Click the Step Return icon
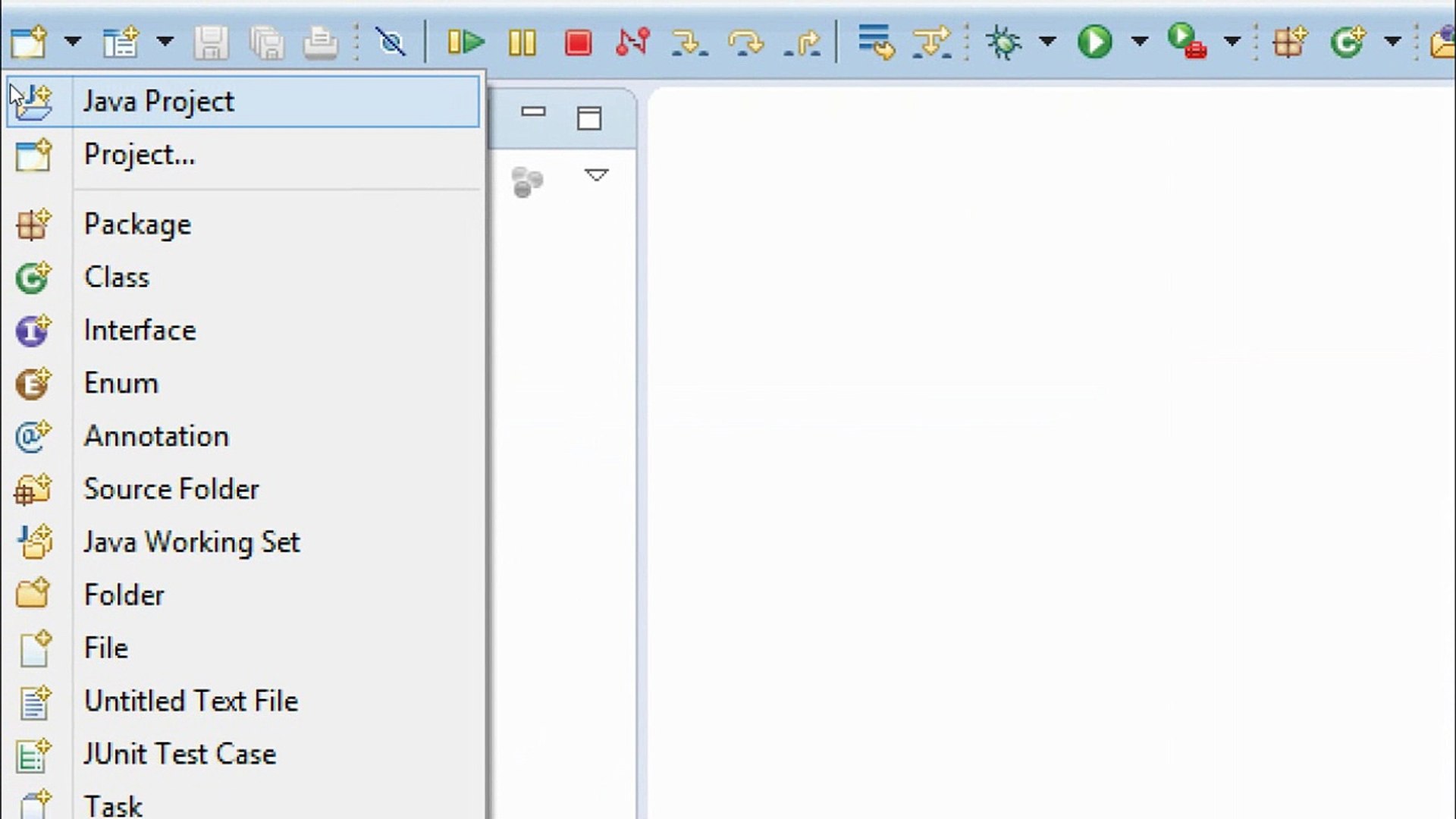1456x819 pixels. [802, 42]
